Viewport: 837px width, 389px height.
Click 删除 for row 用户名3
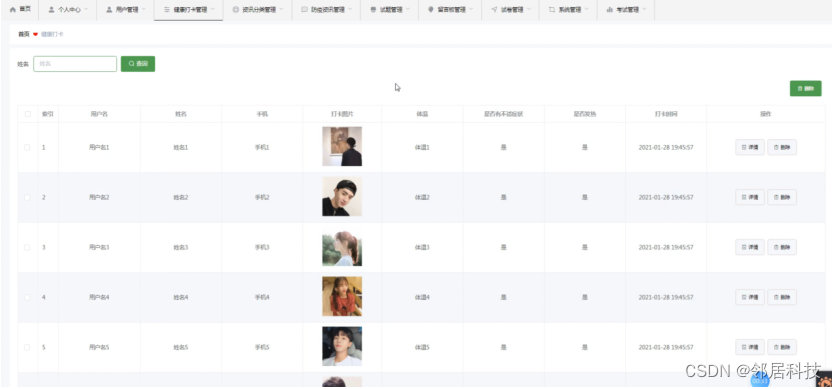coord(782,247)
